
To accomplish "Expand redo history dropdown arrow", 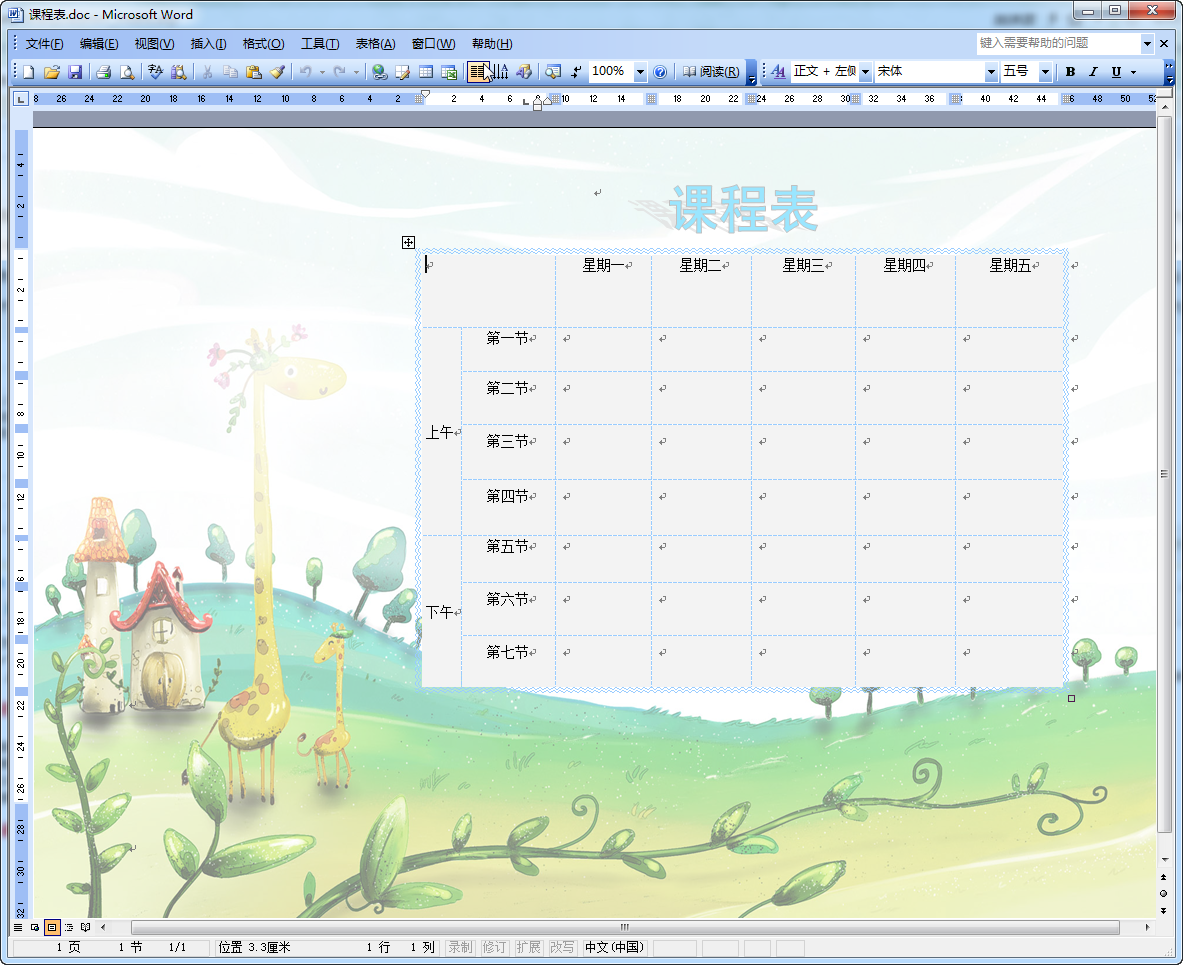I will coord(355,72).
